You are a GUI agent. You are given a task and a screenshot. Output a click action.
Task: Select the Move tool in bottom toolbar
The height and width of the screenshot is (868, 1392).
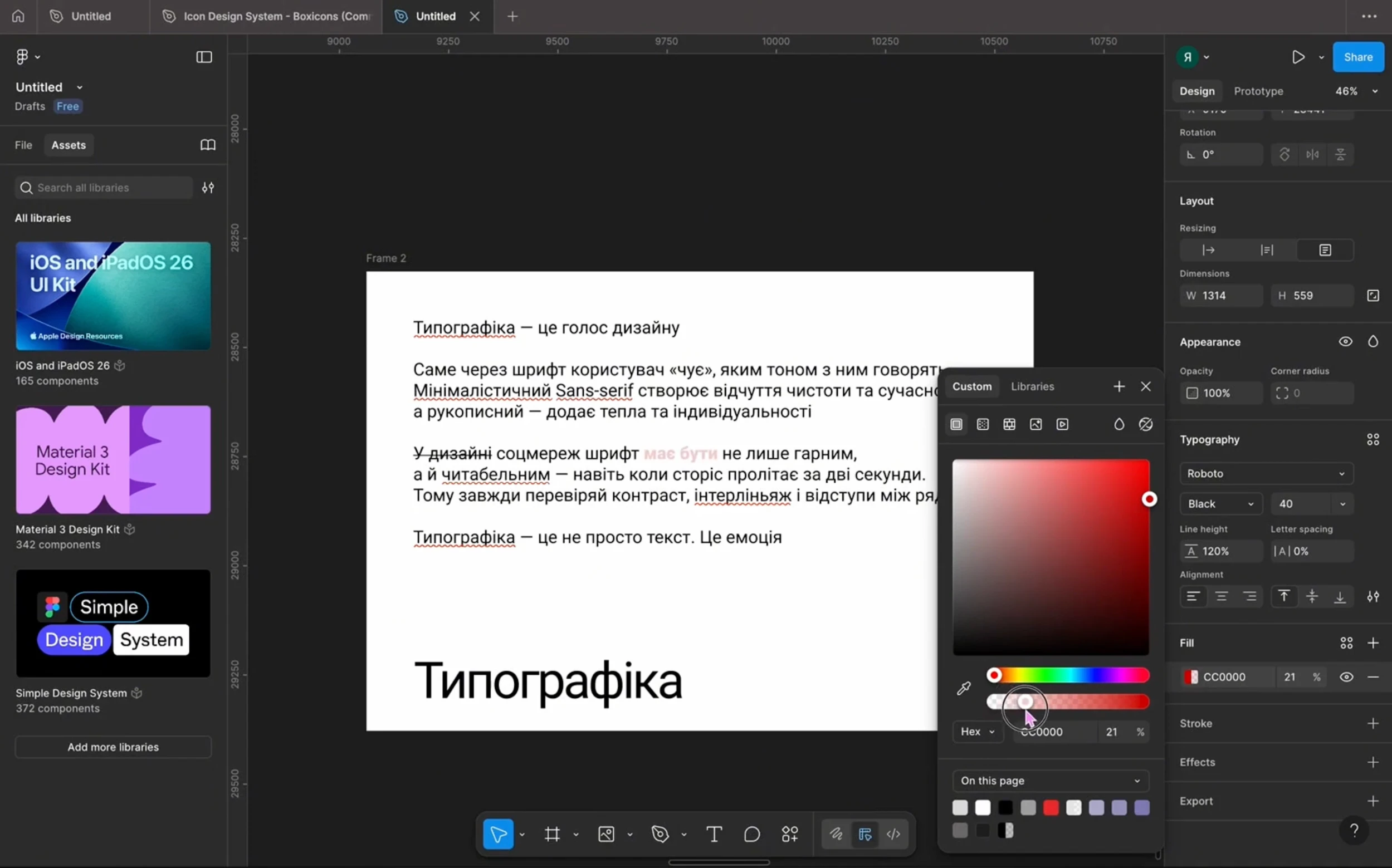pyautogui.click(x=498, y=833)
